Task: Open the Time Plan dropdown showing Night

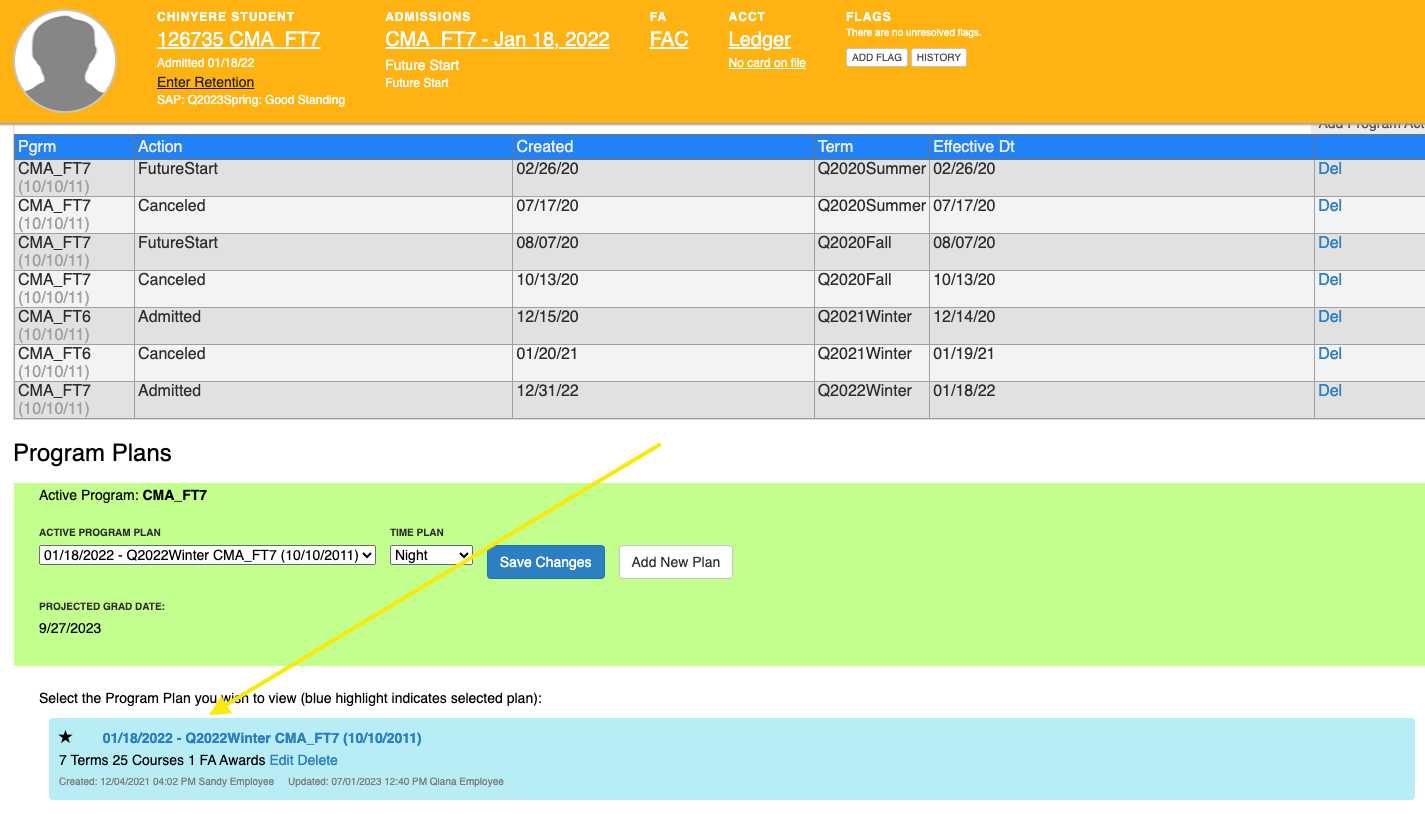Action: pos(431,555)
